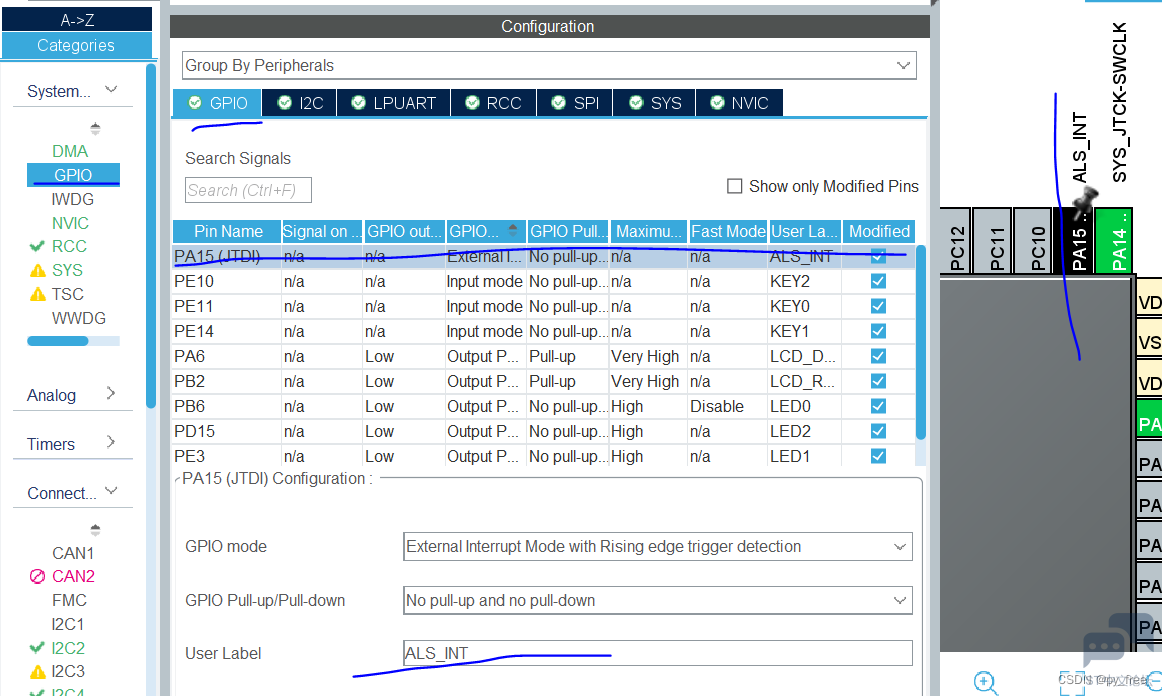This screenshot has height=696, width=1162.
Task: Click the green check icon beside RCC
Action: click(x=37, y=246)
